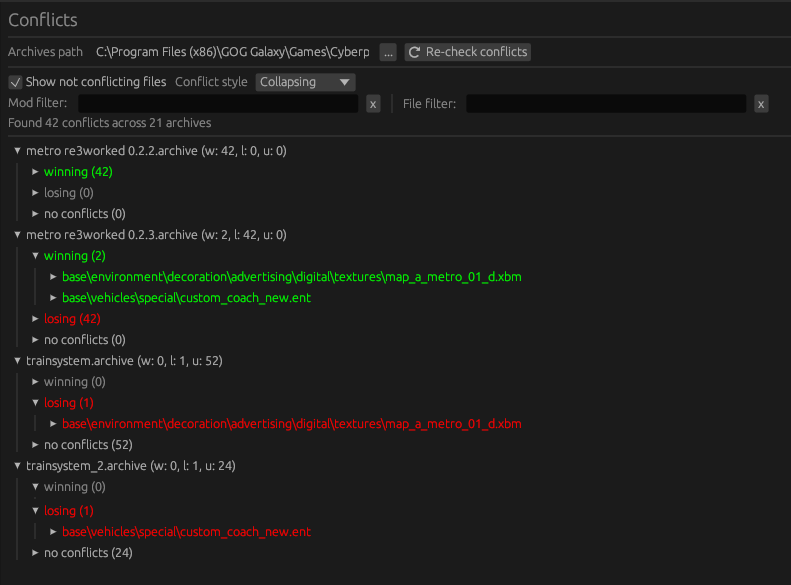This screenshot has width=791, height=585.
Task: Expand winning (42) group arrow
Action: (35, 172)
